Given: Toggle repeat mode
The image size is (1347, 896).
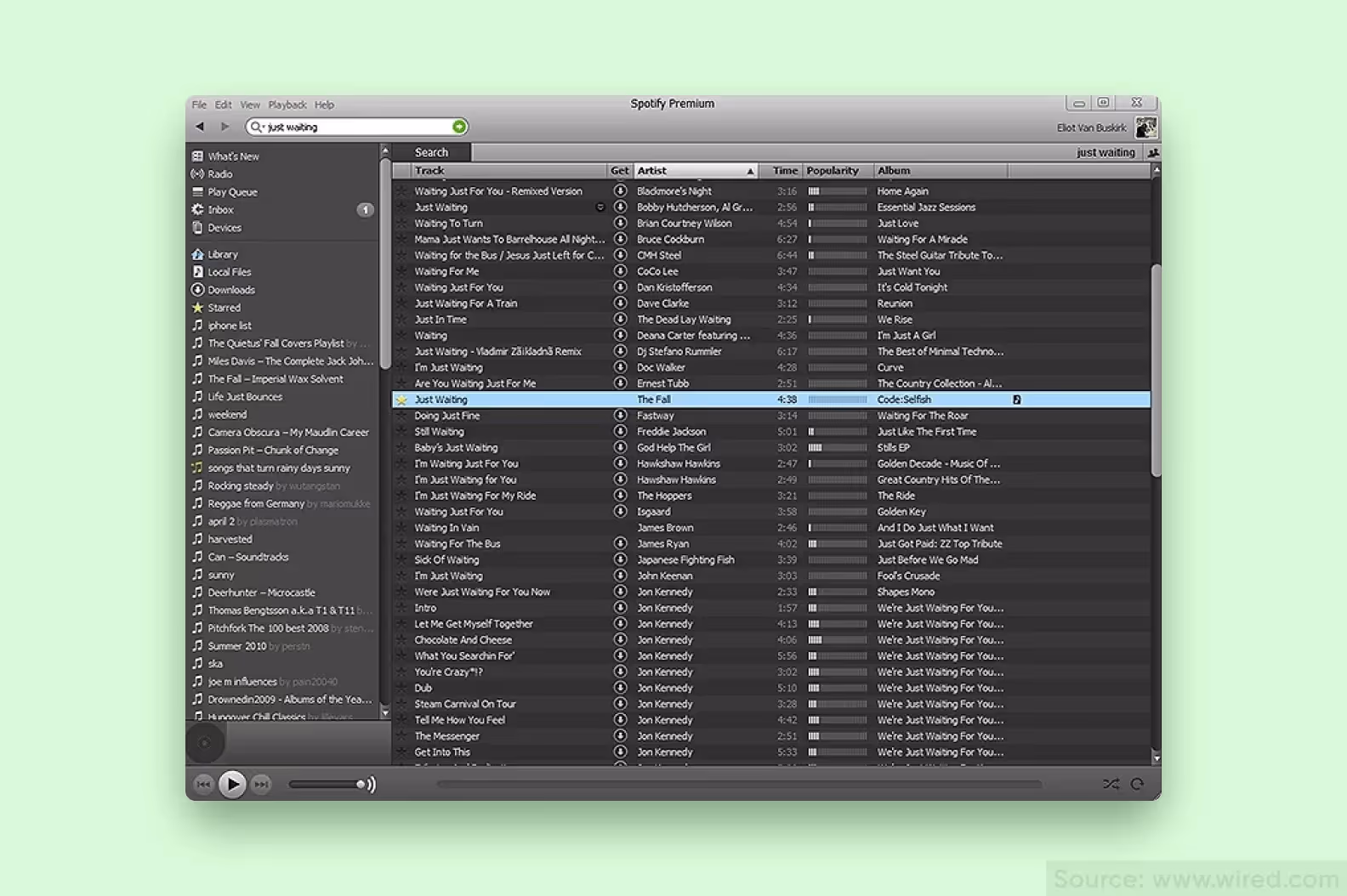Looking at the screenshot, I should [1138, 784].
